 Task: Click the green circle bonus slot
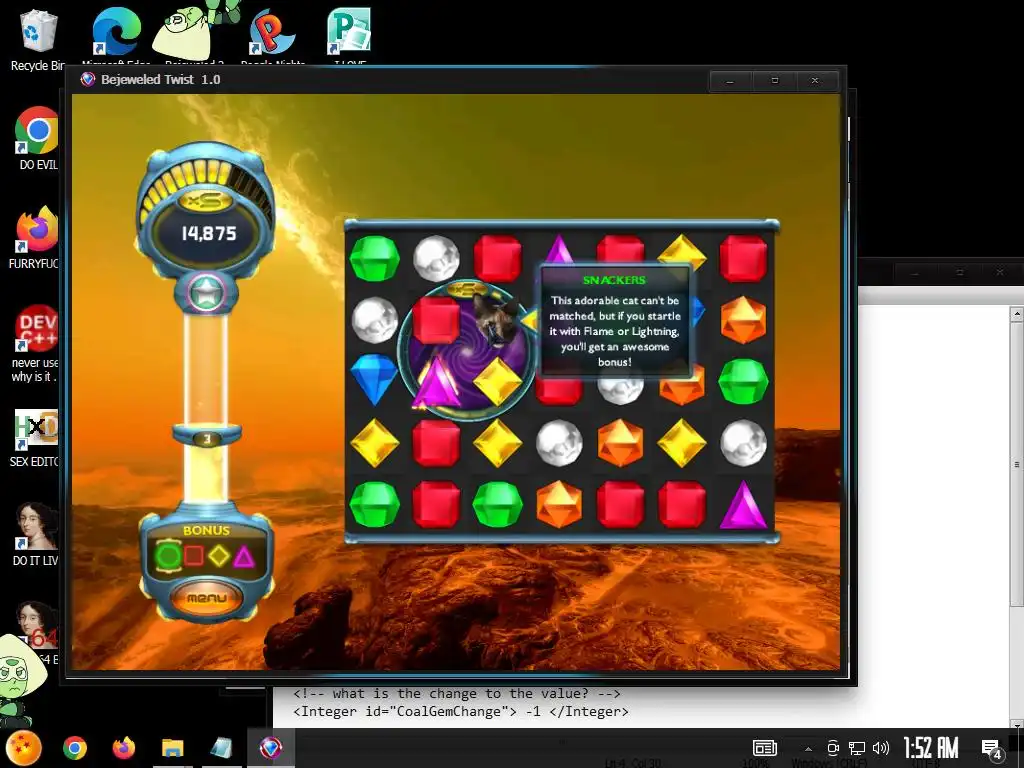click(x=168, y=556)
